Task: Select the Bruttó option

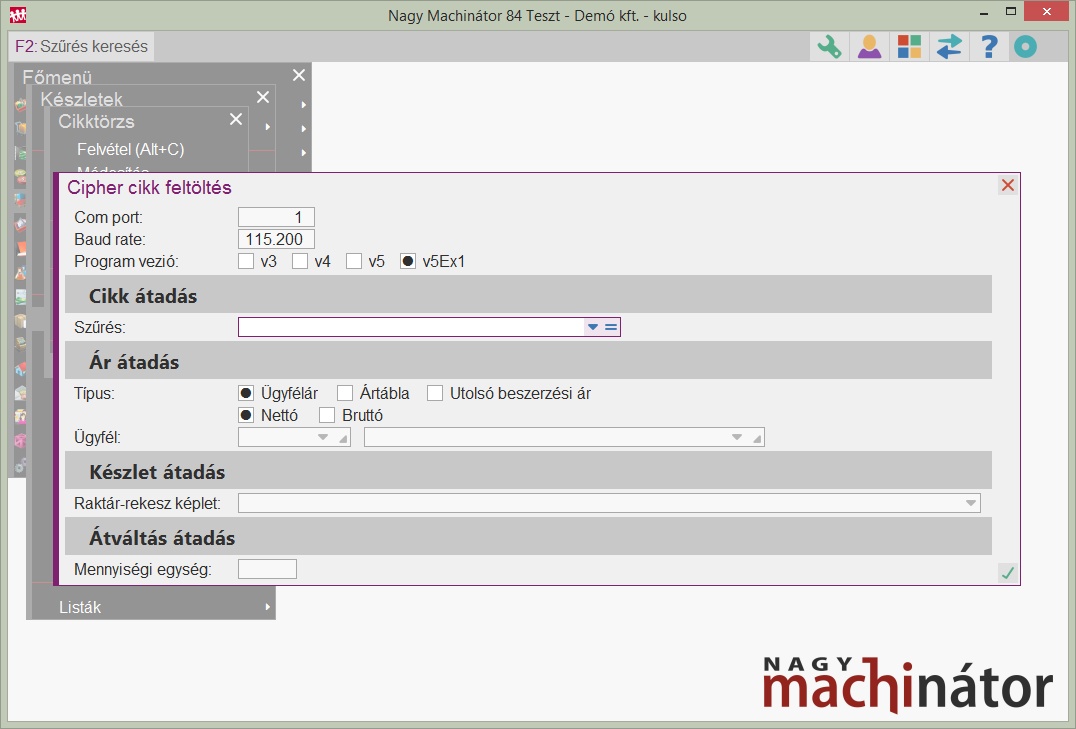Action: pyautogui.click(x=327, y=415)
